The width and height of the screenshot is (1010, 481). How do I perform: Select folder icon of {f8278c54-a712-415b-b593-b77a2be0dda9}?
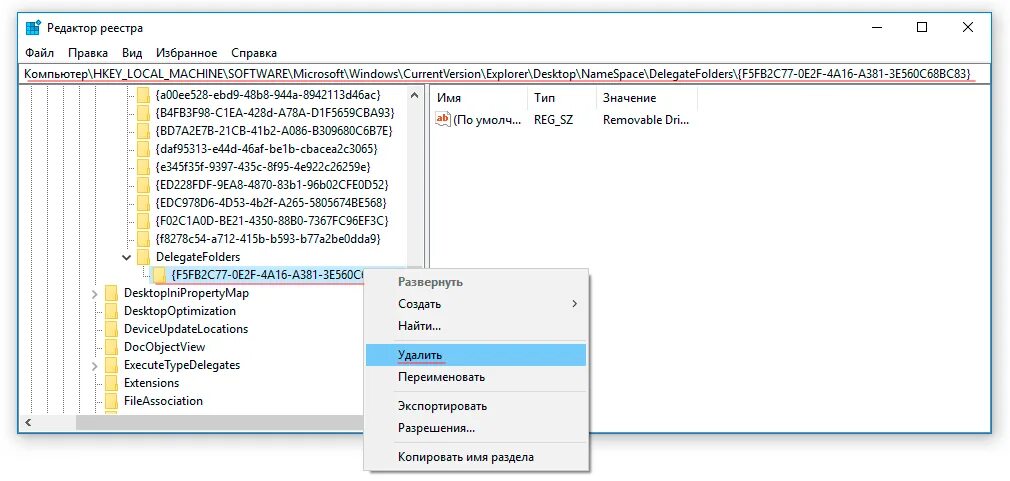(x=143, y=239)
